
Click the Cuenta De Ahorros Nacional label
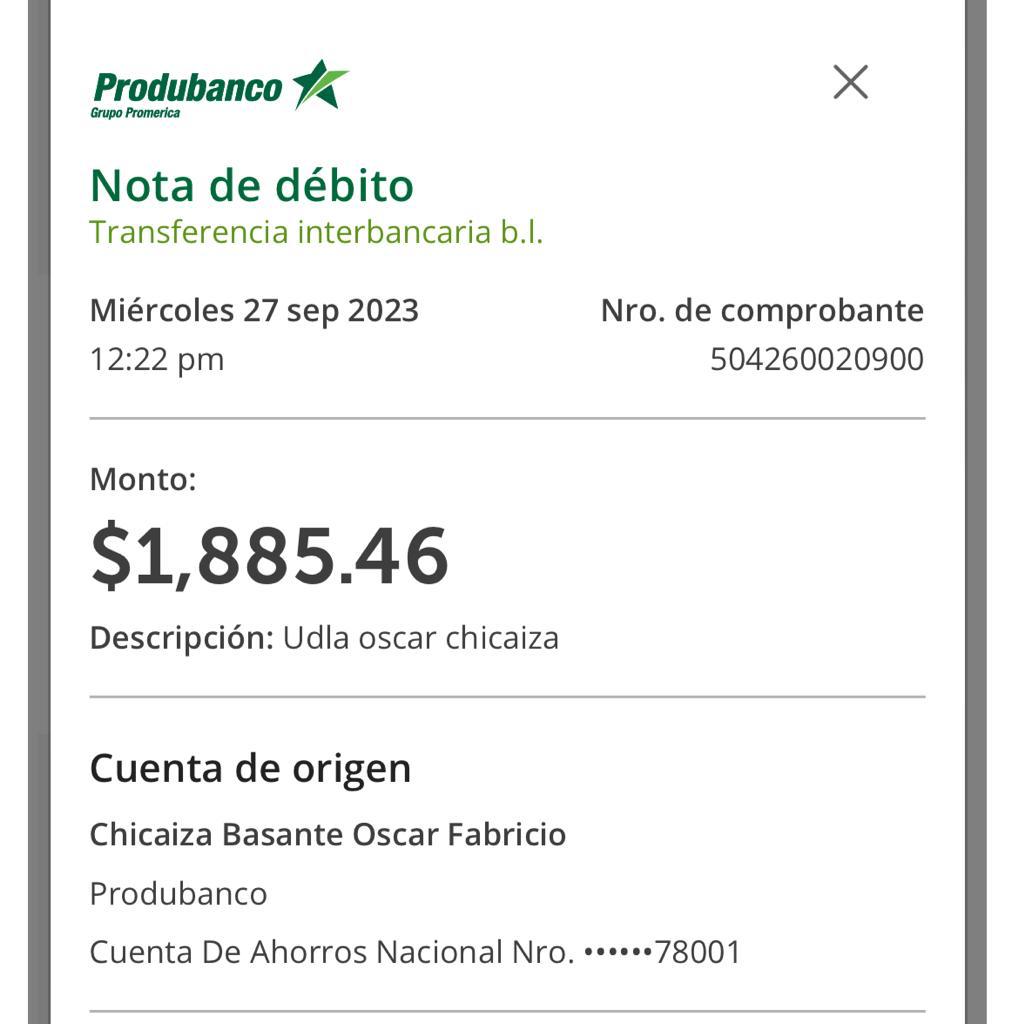coord(295,952)
